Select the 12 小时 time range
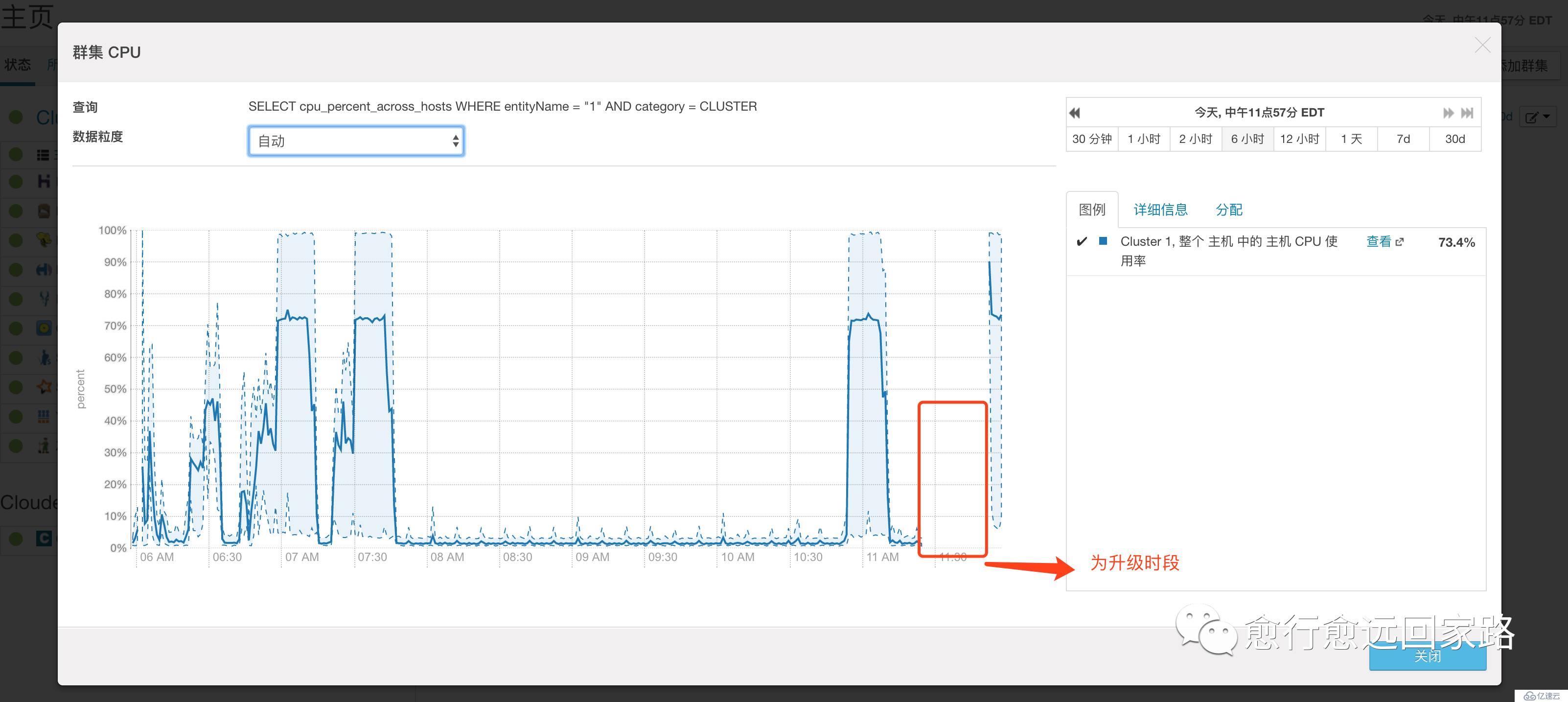 1299,139
